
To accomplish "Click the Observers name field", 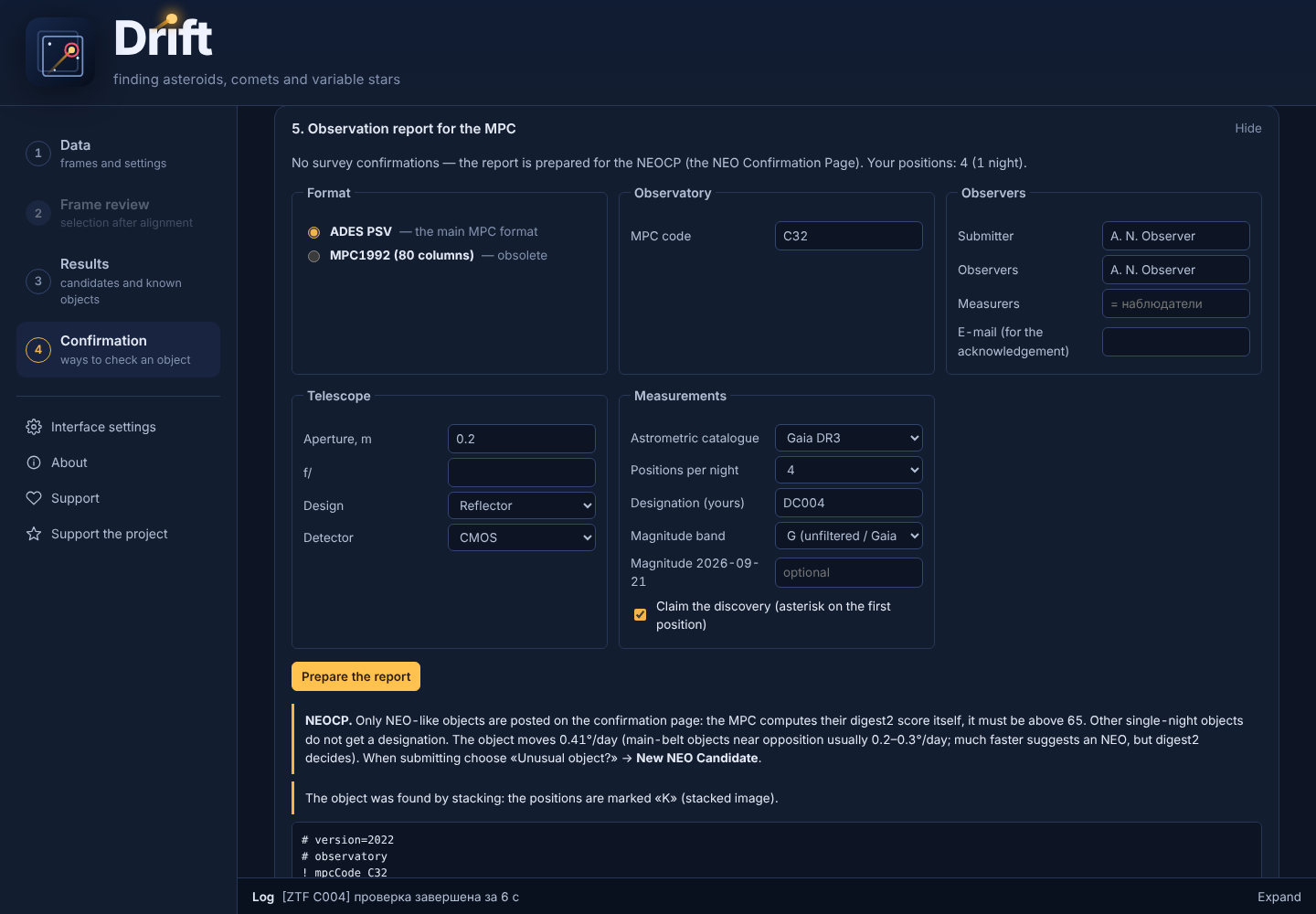I will [1176, 270].
